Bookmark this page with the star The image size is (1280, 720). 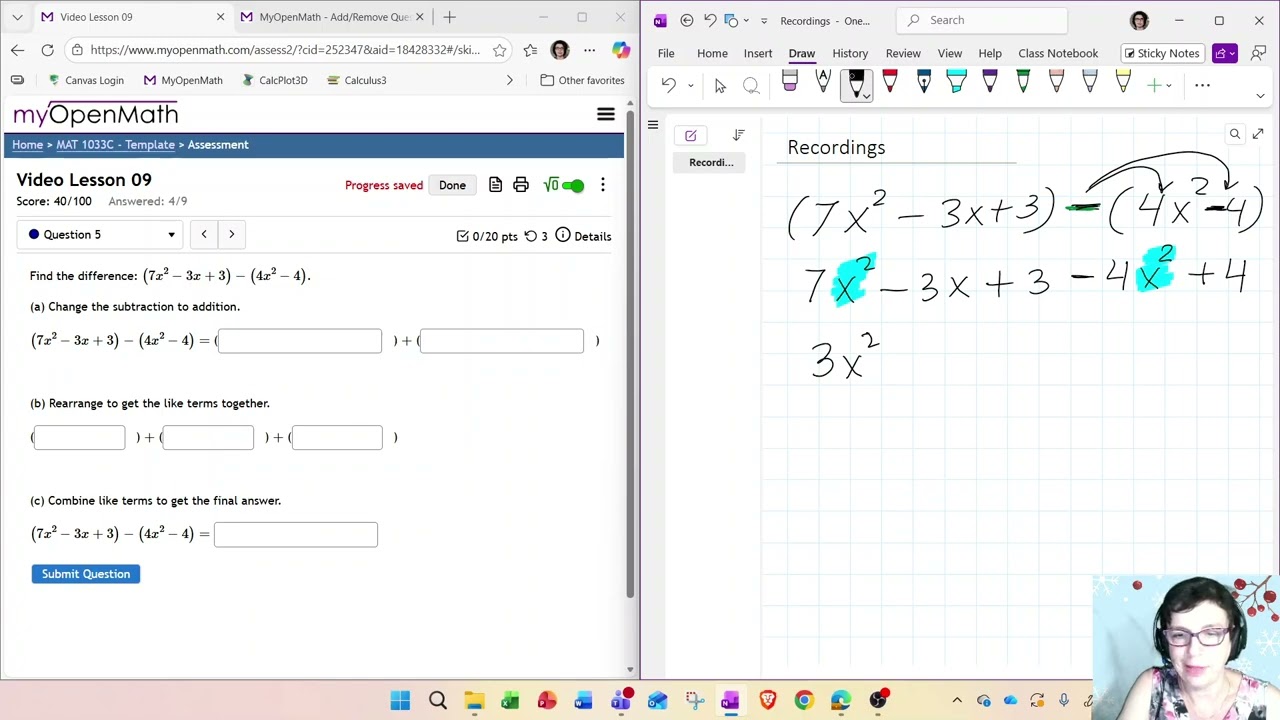[499, 50]
